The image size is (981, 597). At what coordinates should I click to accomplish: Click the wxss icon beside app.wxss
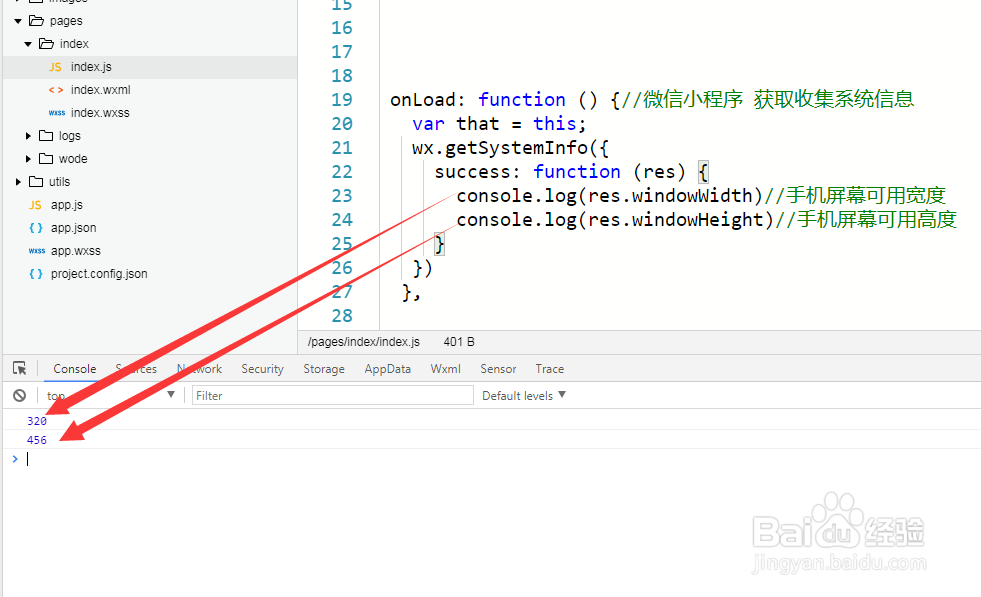point(36,251)
